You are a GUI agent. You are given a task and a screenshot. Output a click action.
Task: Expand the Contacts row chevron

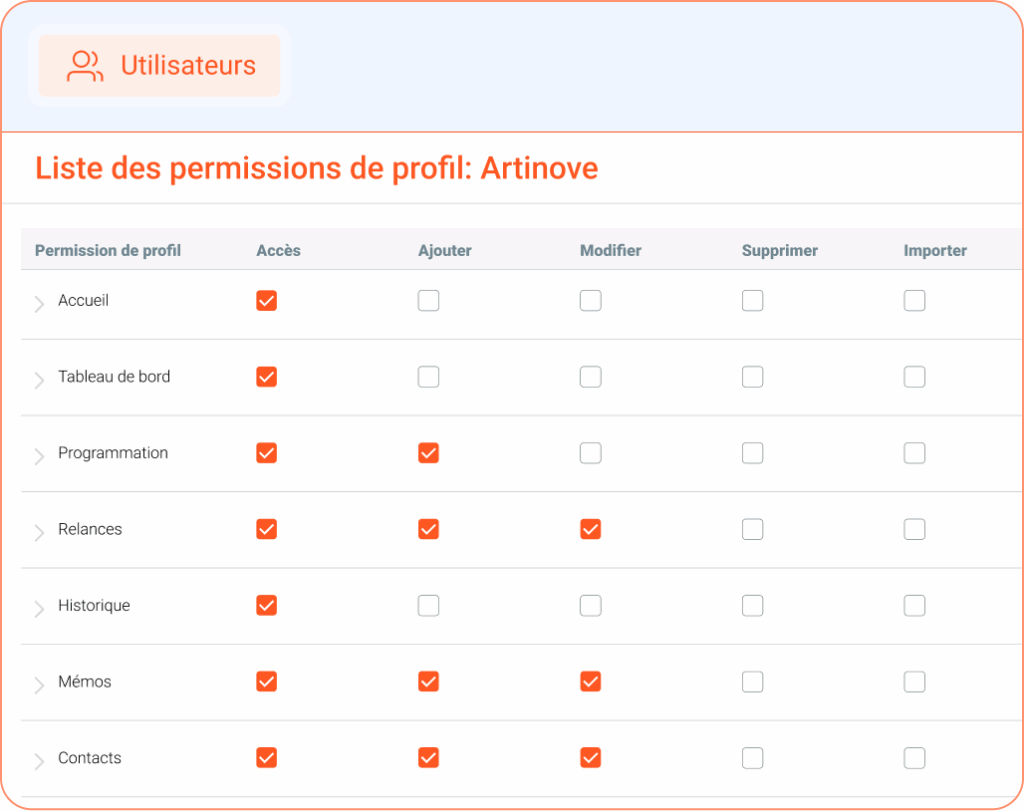39,761
